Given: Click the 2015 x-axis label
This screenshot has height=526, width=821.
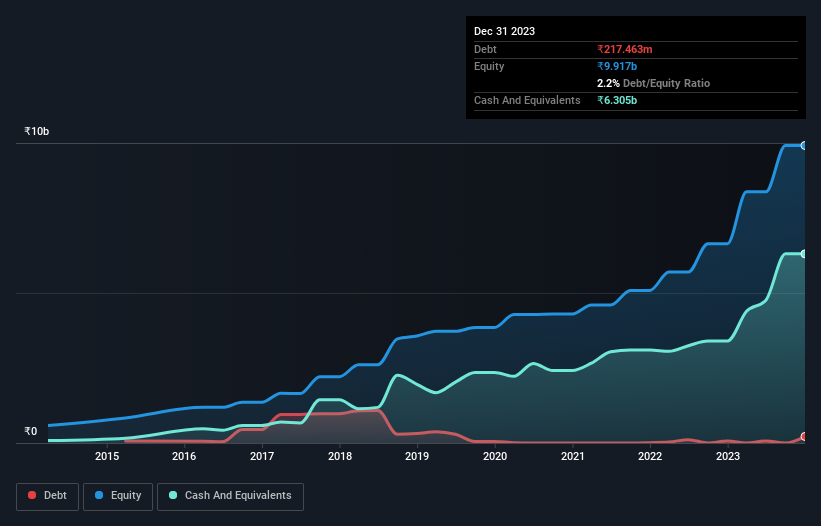Looking at the screenshot, I should (x=107, y=456).
